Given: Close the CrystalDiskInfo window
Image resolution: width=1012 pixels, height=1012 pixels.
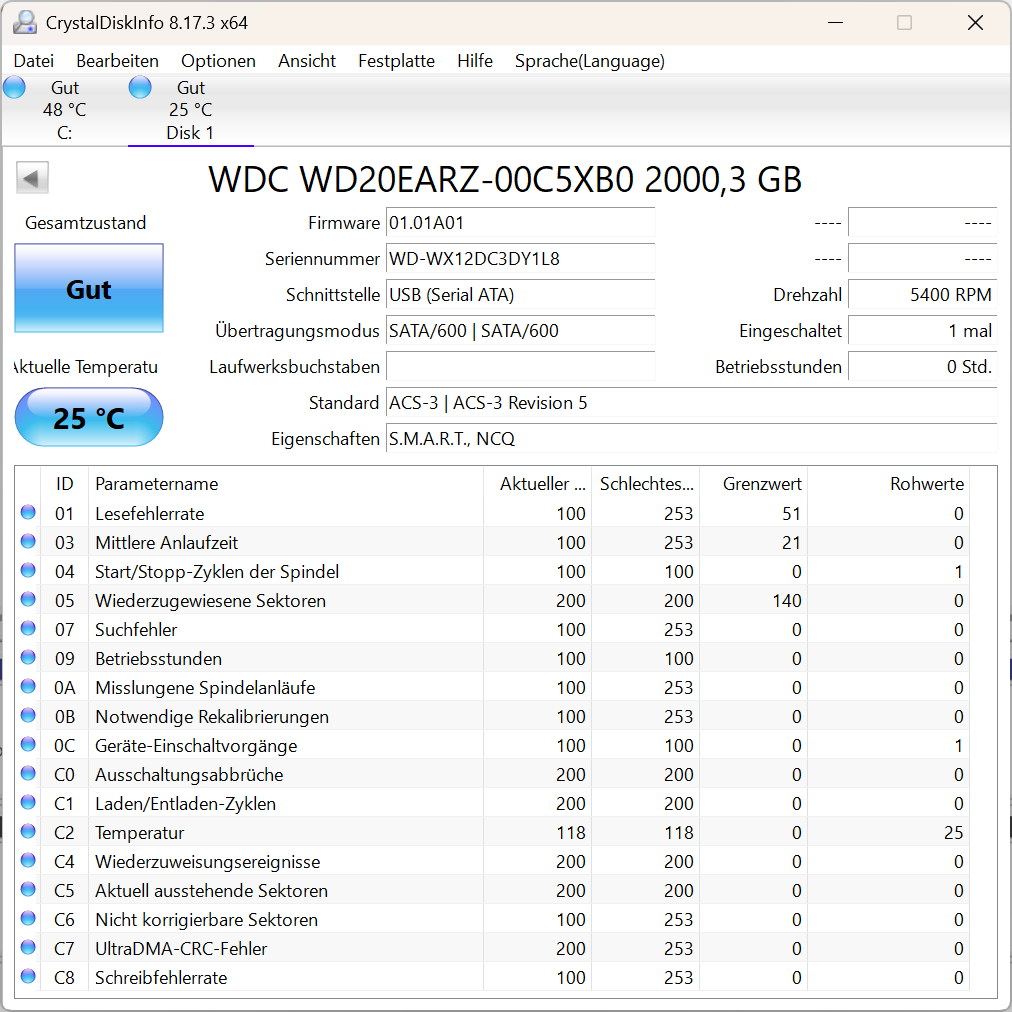Looking at the screenshot, I should point(975,23).
